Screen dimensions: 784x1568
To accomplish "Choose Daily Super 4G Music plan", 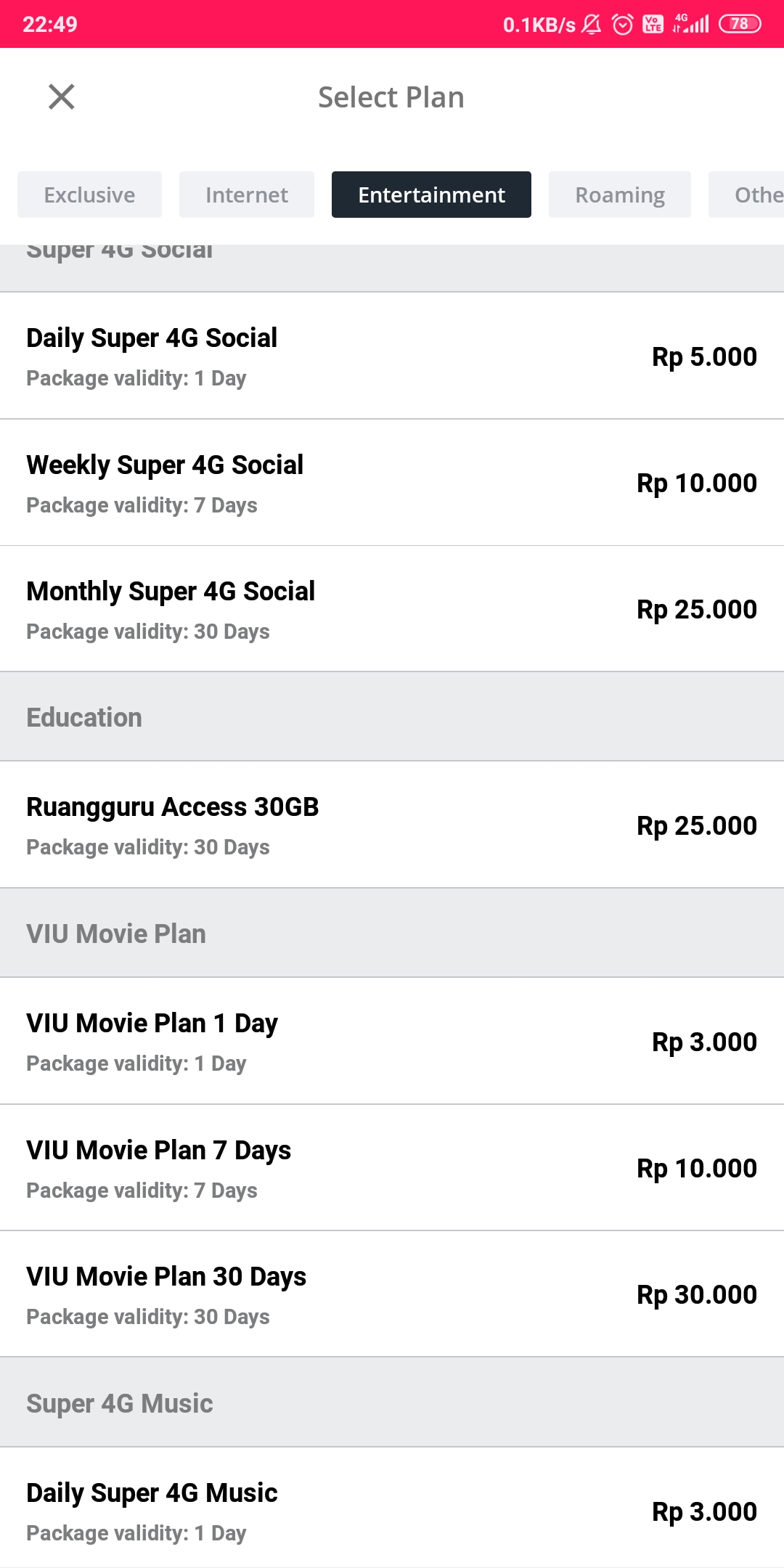I will point(392,1510).
